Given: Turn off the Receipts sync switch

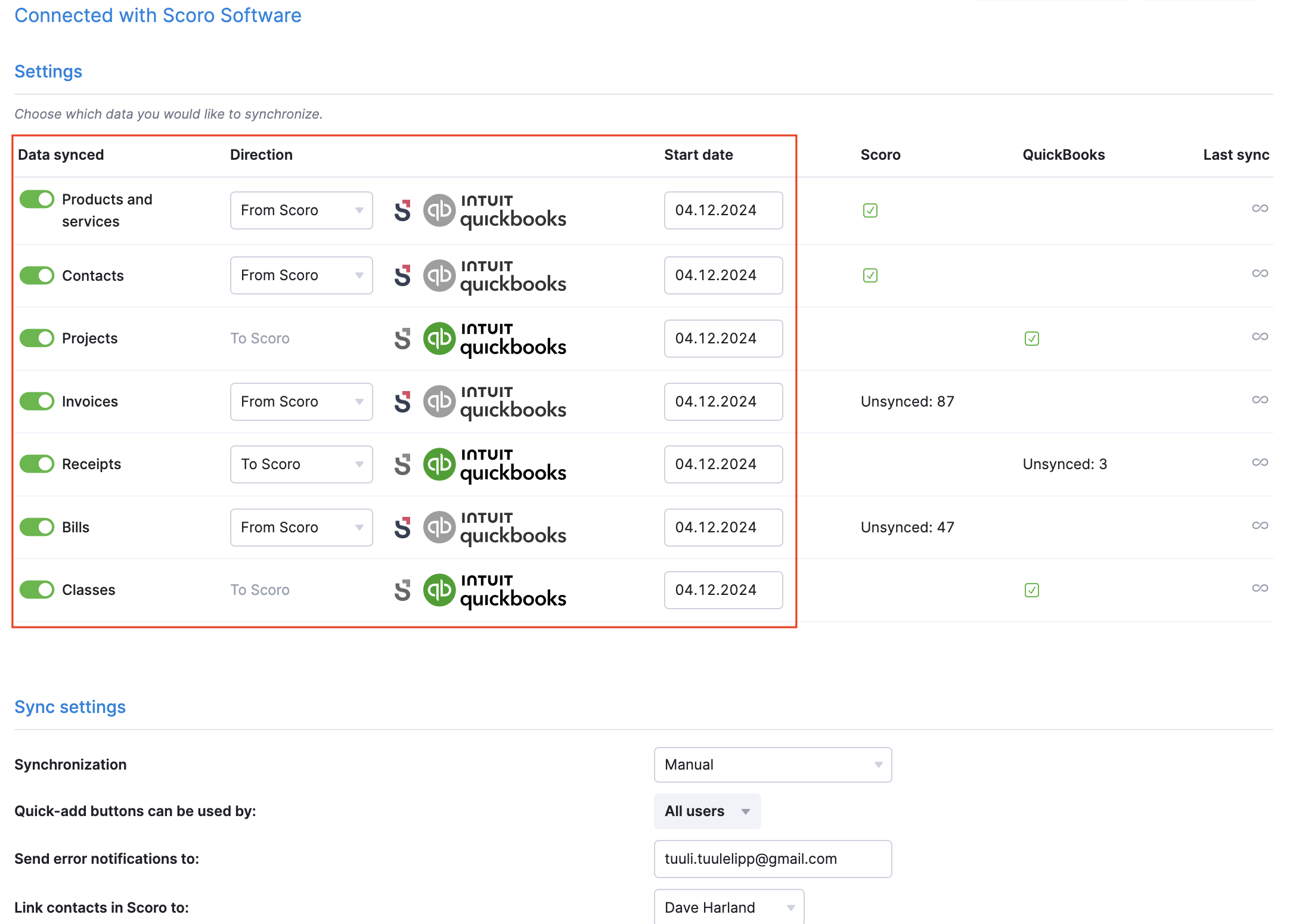Looking at the screenshot, I should (x=37, y=464).
